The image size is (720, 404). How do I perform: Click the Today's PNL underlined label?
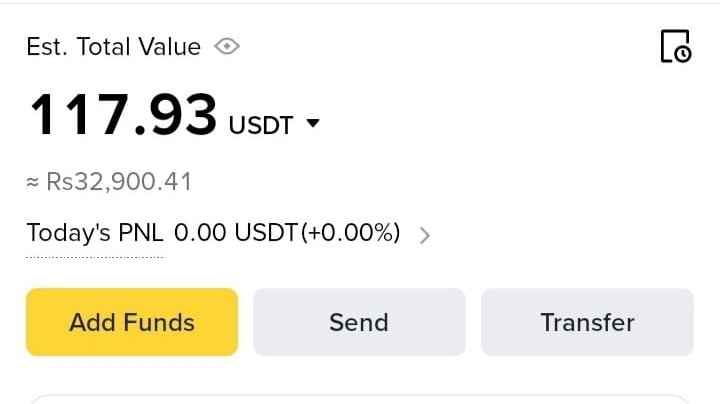94,234
